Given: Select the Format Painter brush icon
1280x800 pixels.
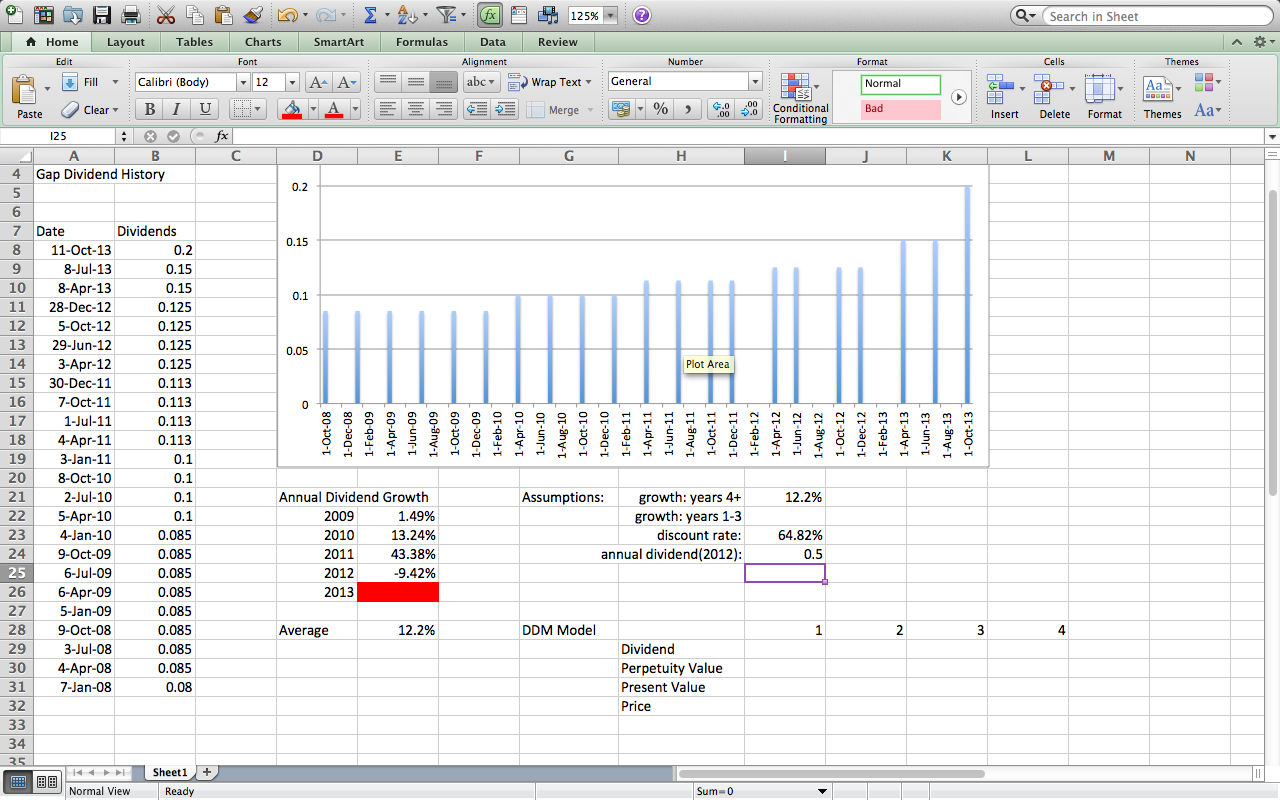Looking at the screenshot, I should click(252, 15).
